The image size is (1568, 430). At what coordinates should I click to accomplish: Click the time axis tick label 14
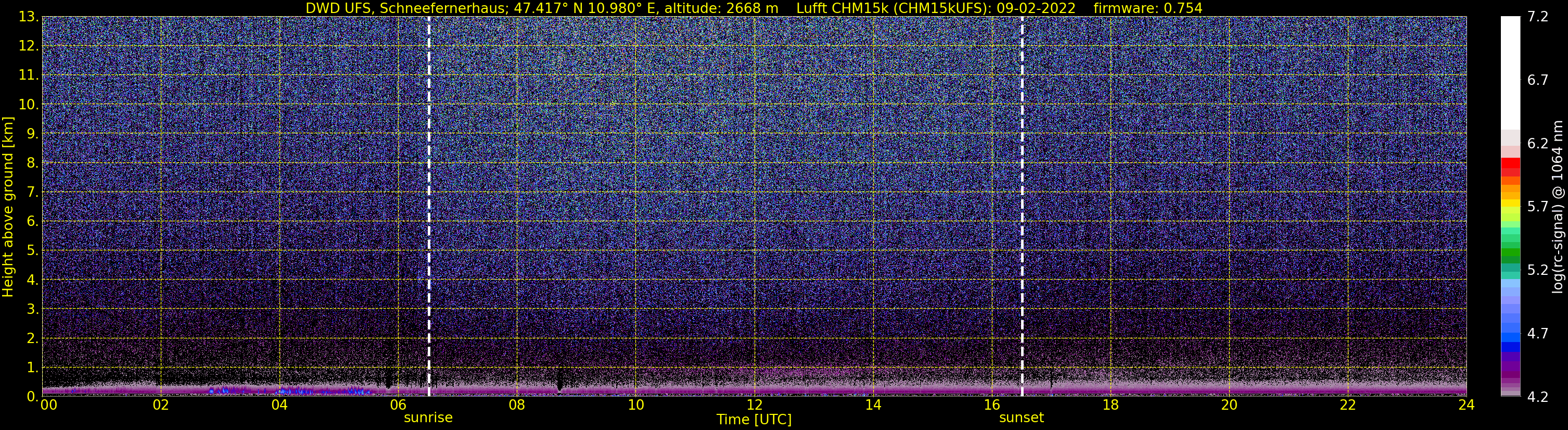873,405
